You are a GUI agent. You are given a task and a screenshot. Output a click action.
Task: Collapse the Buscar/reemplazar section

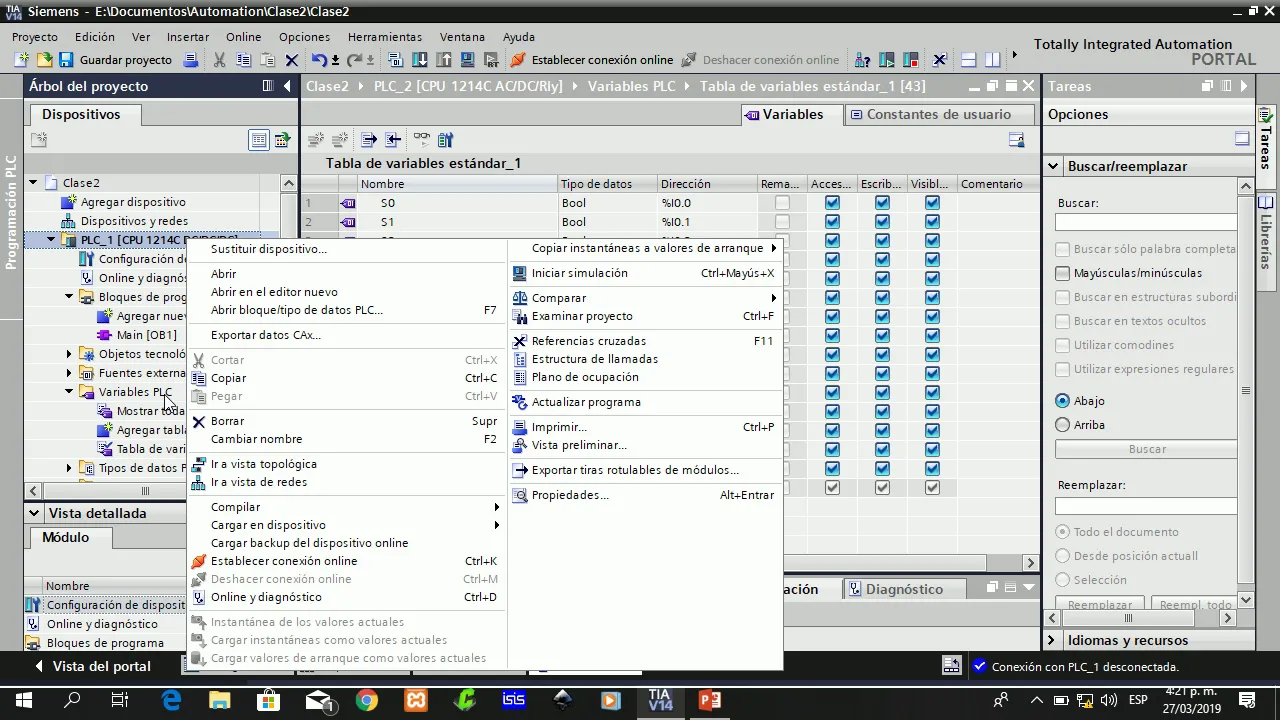(1053, 167)
